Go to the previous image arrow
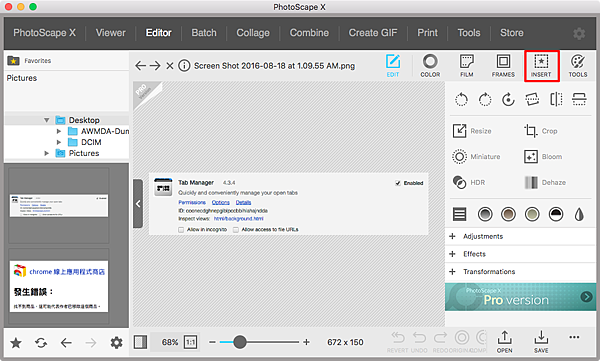Image resolution: width=600 pixels, height=361 pixels. (140, 66)
